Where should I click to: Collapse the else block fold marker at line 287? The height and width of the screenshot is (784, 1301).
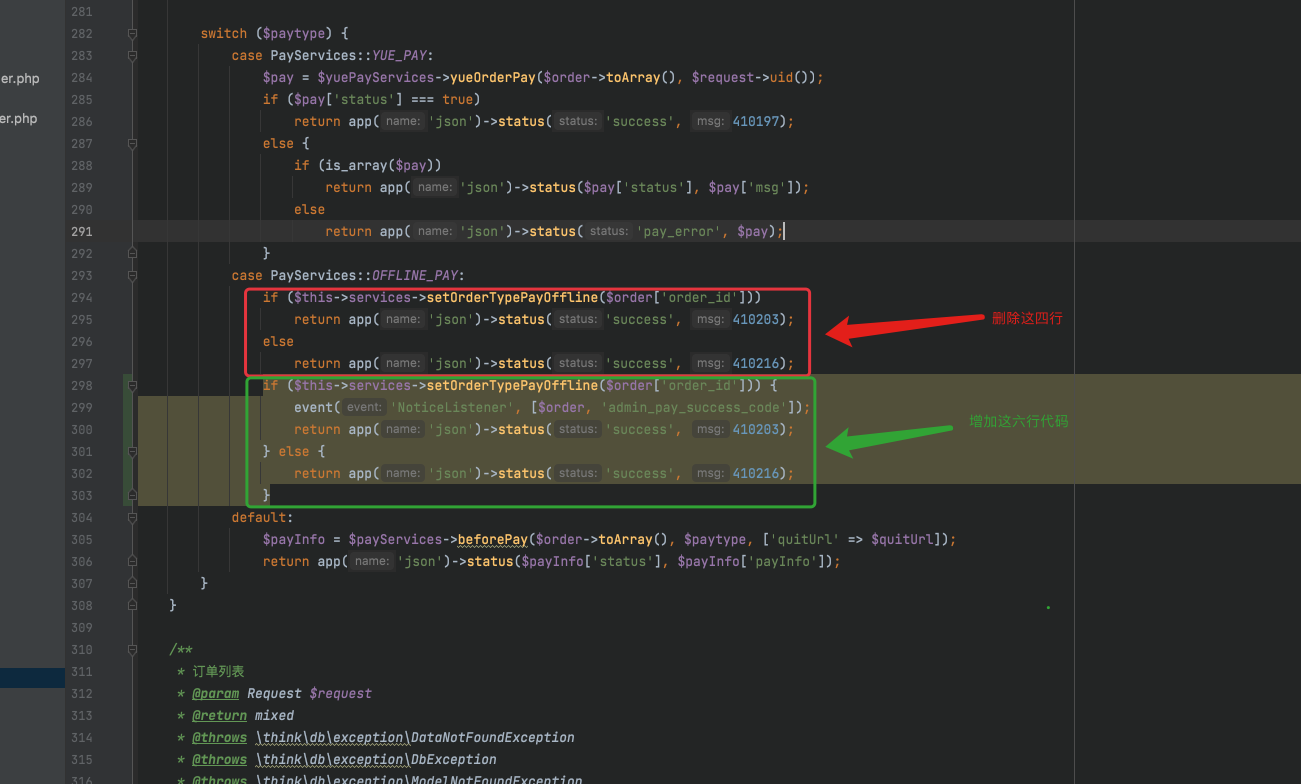click(132, 144)
